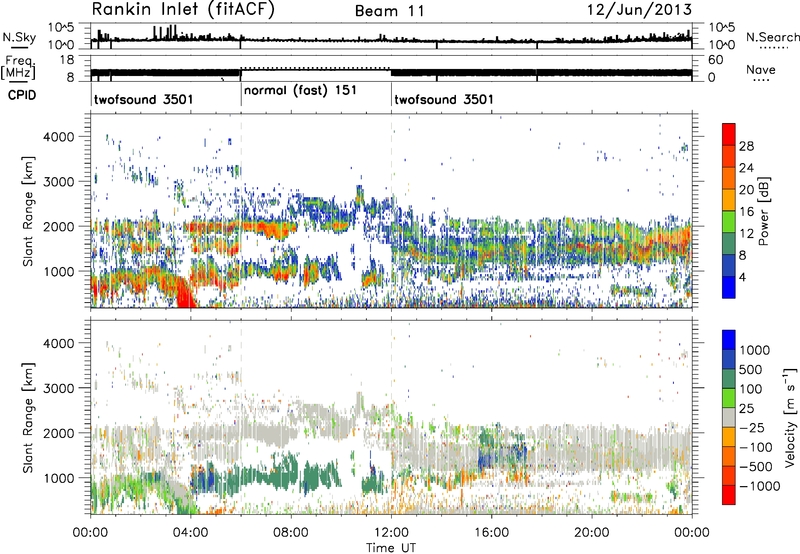Screen dimensions: 800x554
Task: Click the plot title 'Rankin Inlet (fitACF)'
Action: pyautogui.click(x=183, y=9)
